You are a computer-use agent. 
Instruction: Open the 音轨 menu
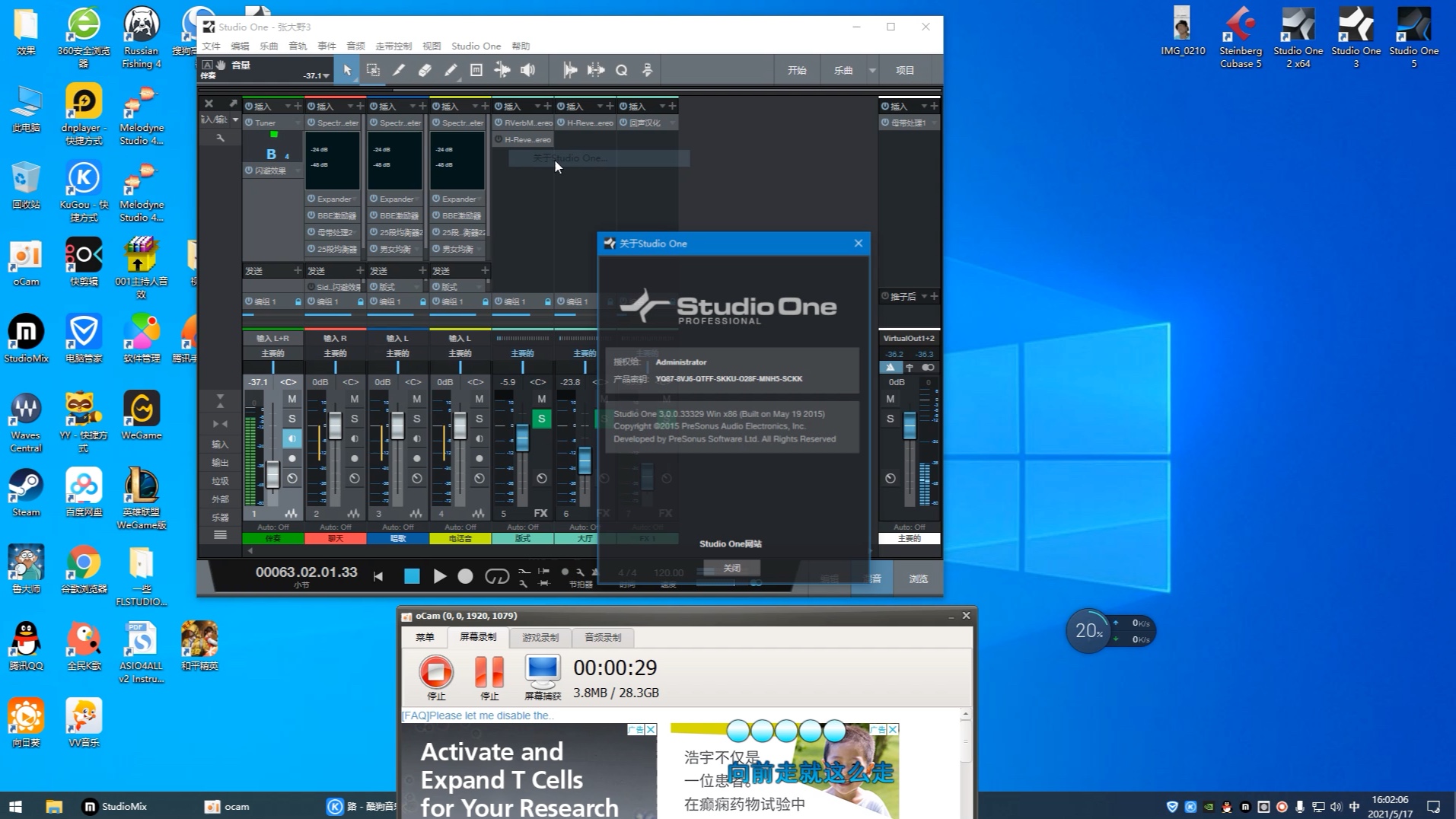(298, 46)
